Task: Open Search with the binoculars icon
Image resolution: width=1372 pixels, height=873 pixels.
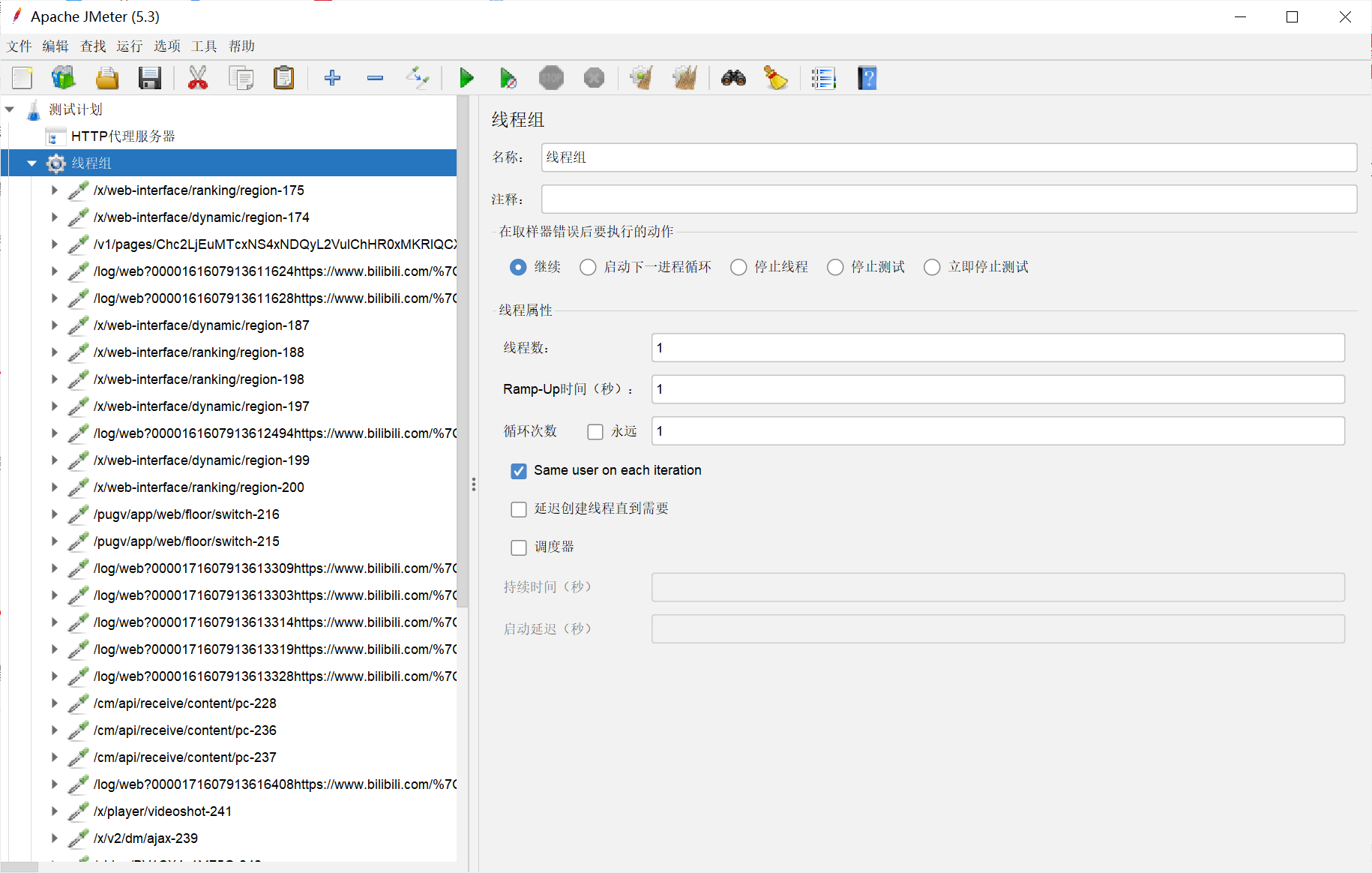Action: coord(733,78)
